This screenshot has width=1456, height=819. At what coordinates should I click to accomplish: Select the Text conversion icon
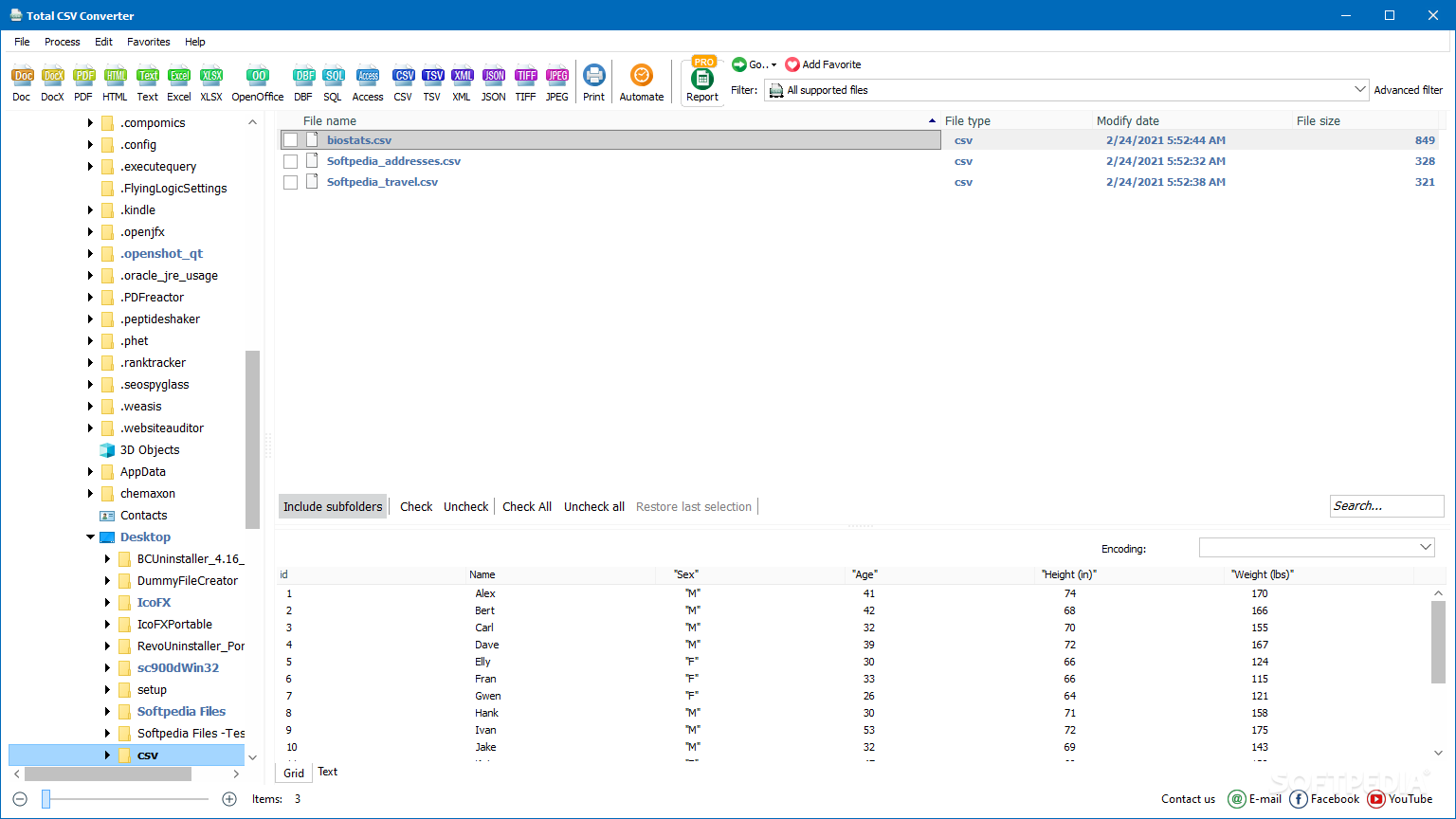pyautogui.click(x=147, y=83)
